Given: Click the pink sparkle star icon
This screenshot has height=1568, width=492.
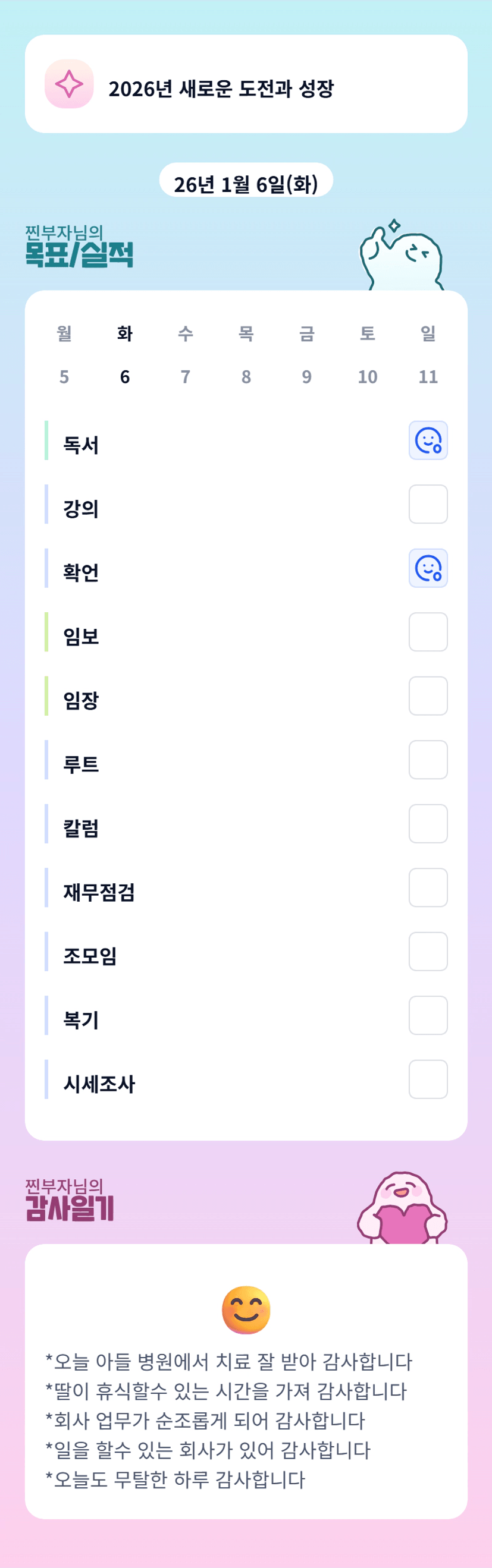Looking at the screenshot, I should pyautogui.click(x=69, y=84).
